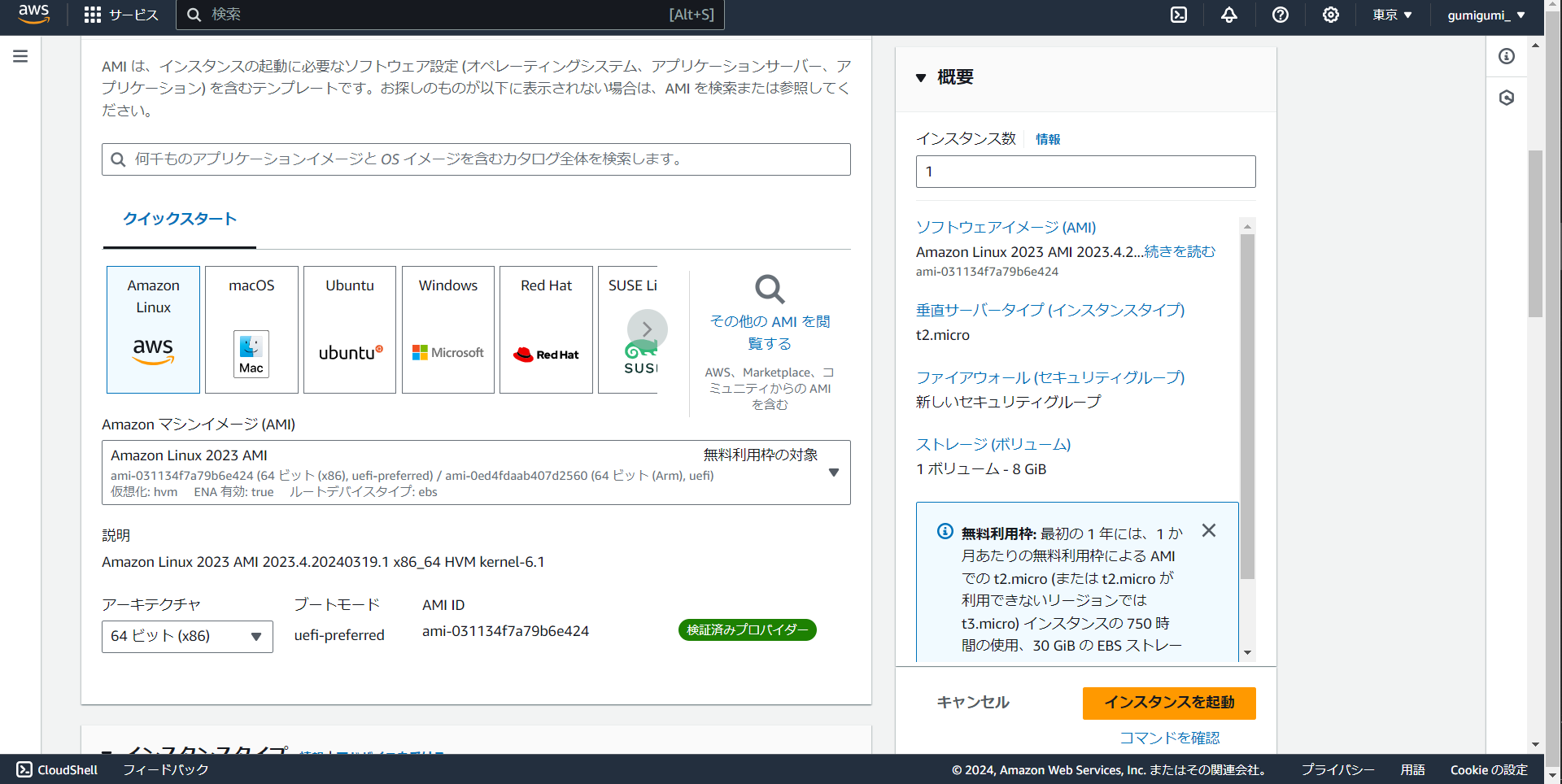Select the macOS AMI tile

(251, 329)
